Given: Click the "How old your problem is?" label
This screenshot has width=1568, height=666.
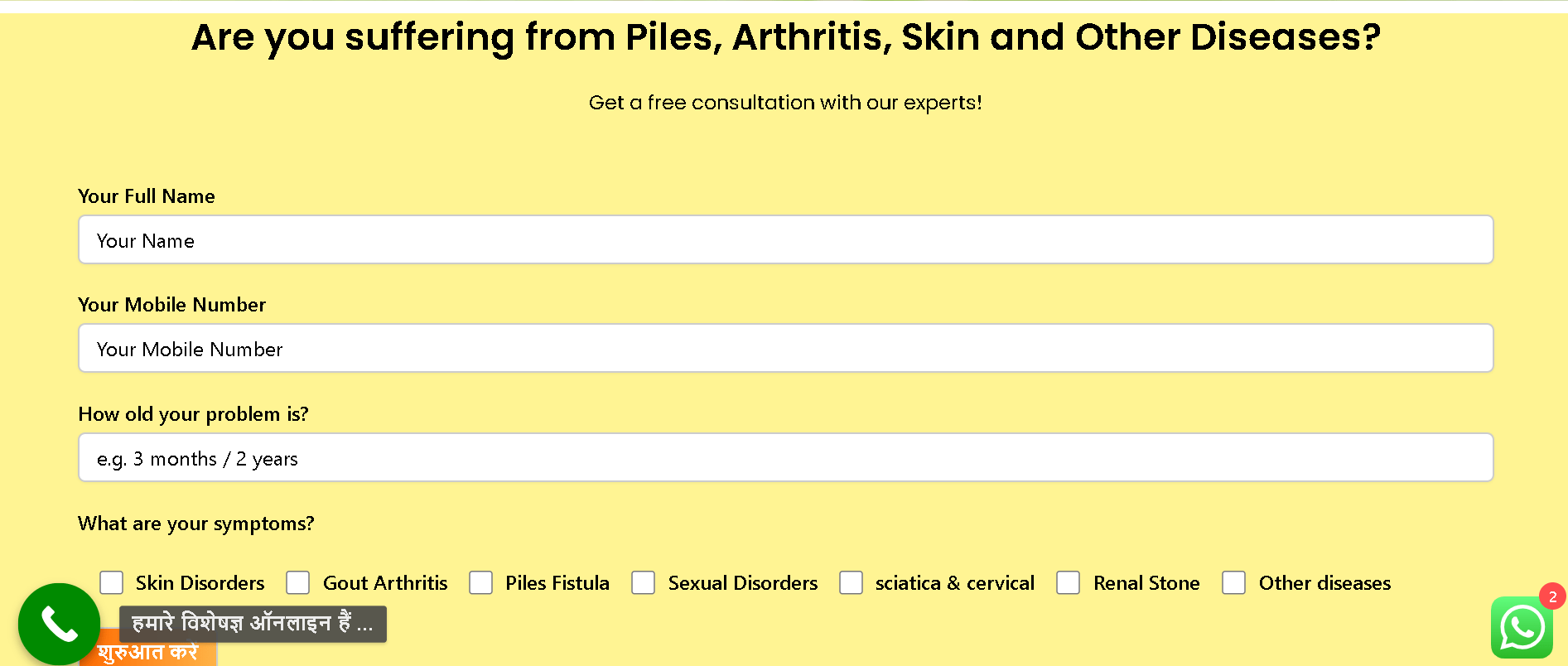Looking at the screenshot, I should tap(193, 414).
